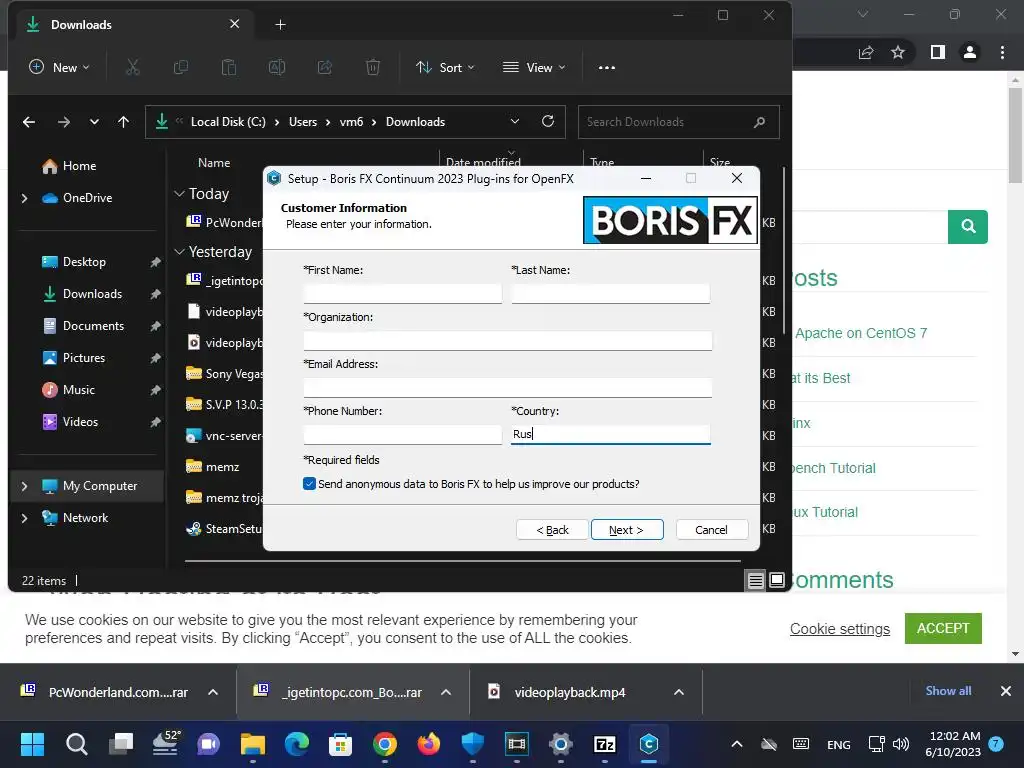The image size is (1024, 768).
Task: Open the Apache on CentOS 7 post link
Action: pyautogui.click(x=861, y=333)
